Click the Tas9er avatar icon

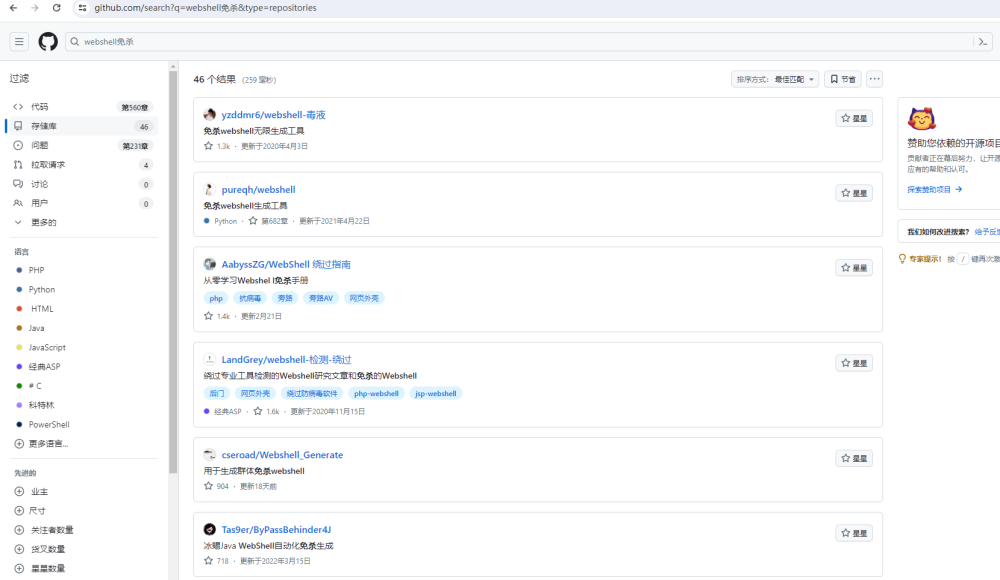[x=209, y=530]
